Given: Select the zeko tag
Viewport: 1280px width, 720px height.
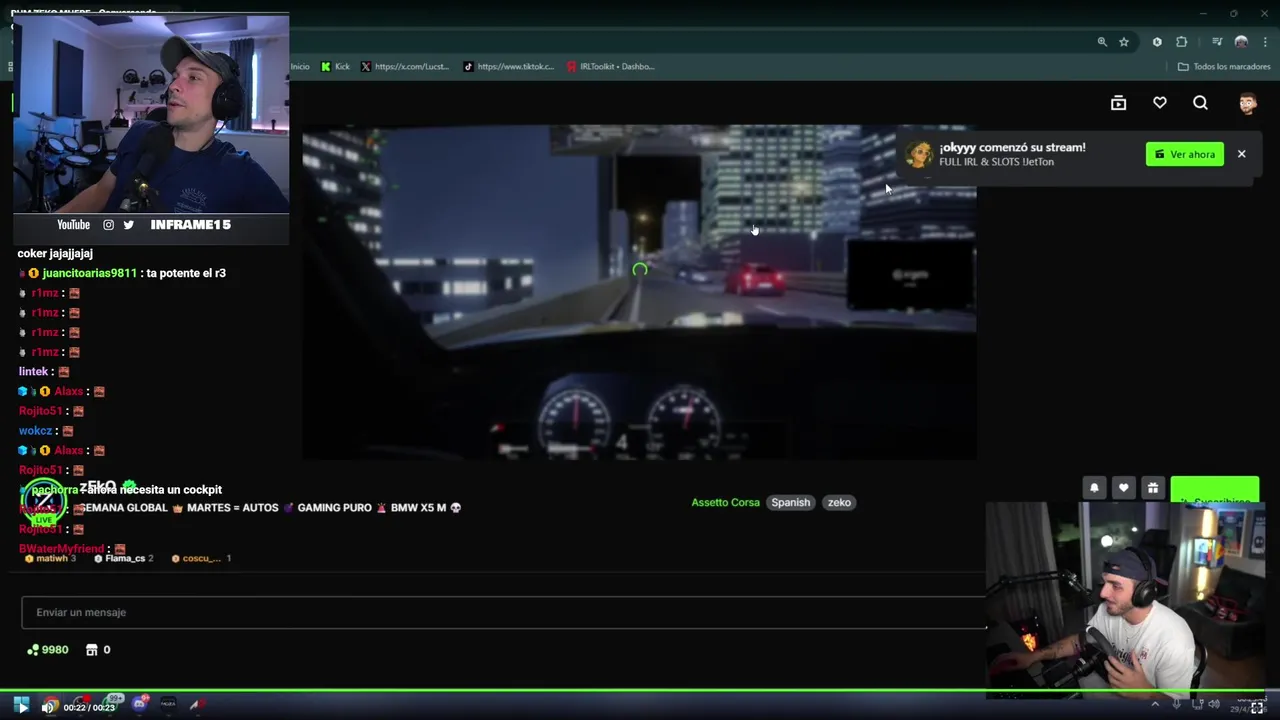Looking at the screenshot, I should coord(839,502).
